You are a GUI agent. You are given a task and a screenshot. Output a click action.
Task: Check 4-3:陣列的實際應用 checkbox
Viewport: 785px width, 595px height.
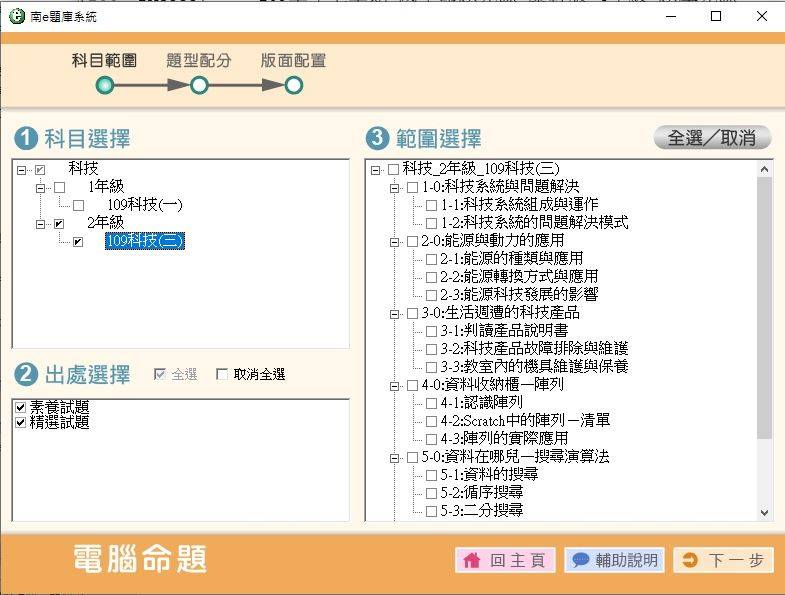pos(432,439)
